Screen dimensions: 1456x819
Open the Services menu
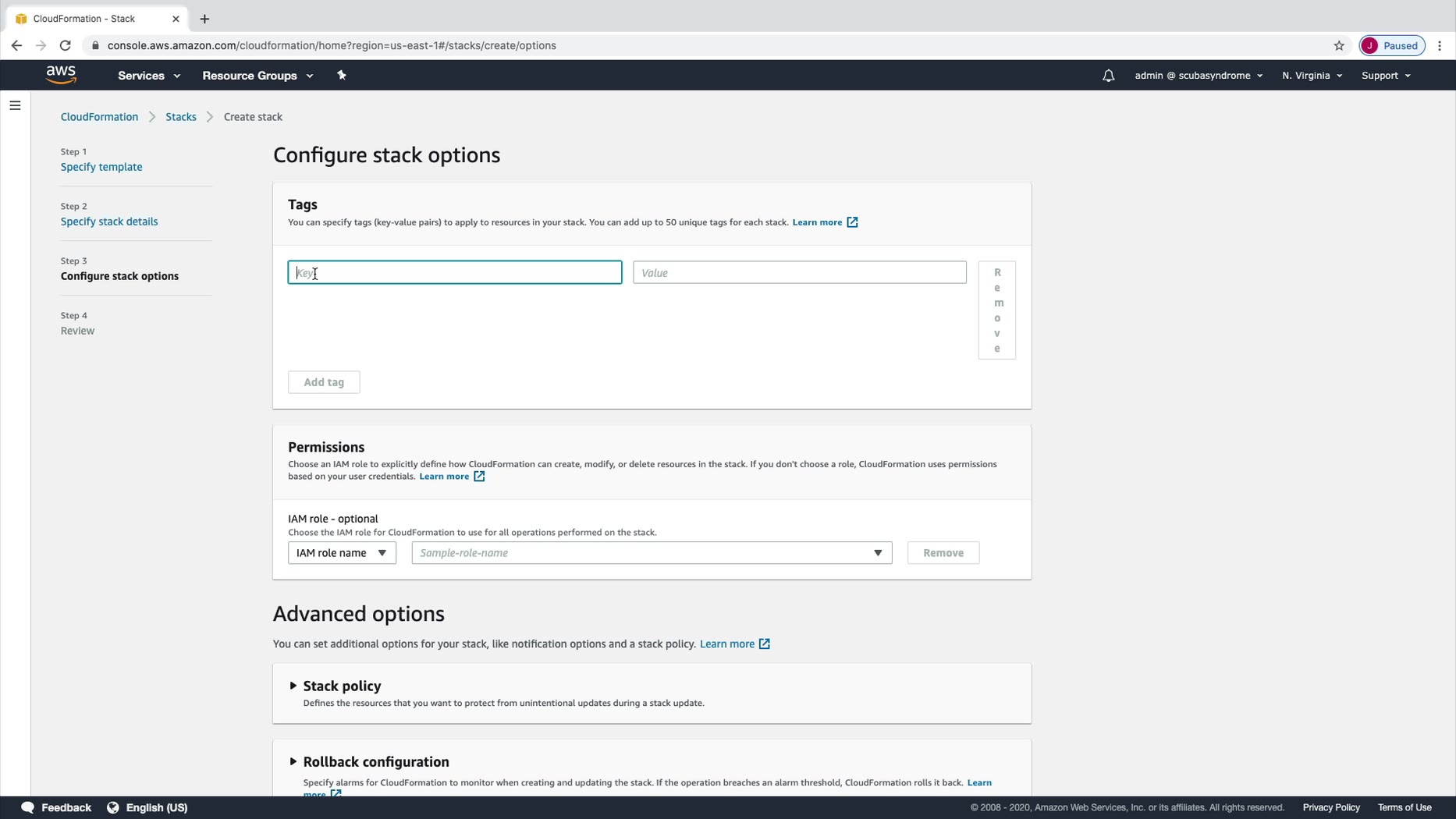click(148, 76)
